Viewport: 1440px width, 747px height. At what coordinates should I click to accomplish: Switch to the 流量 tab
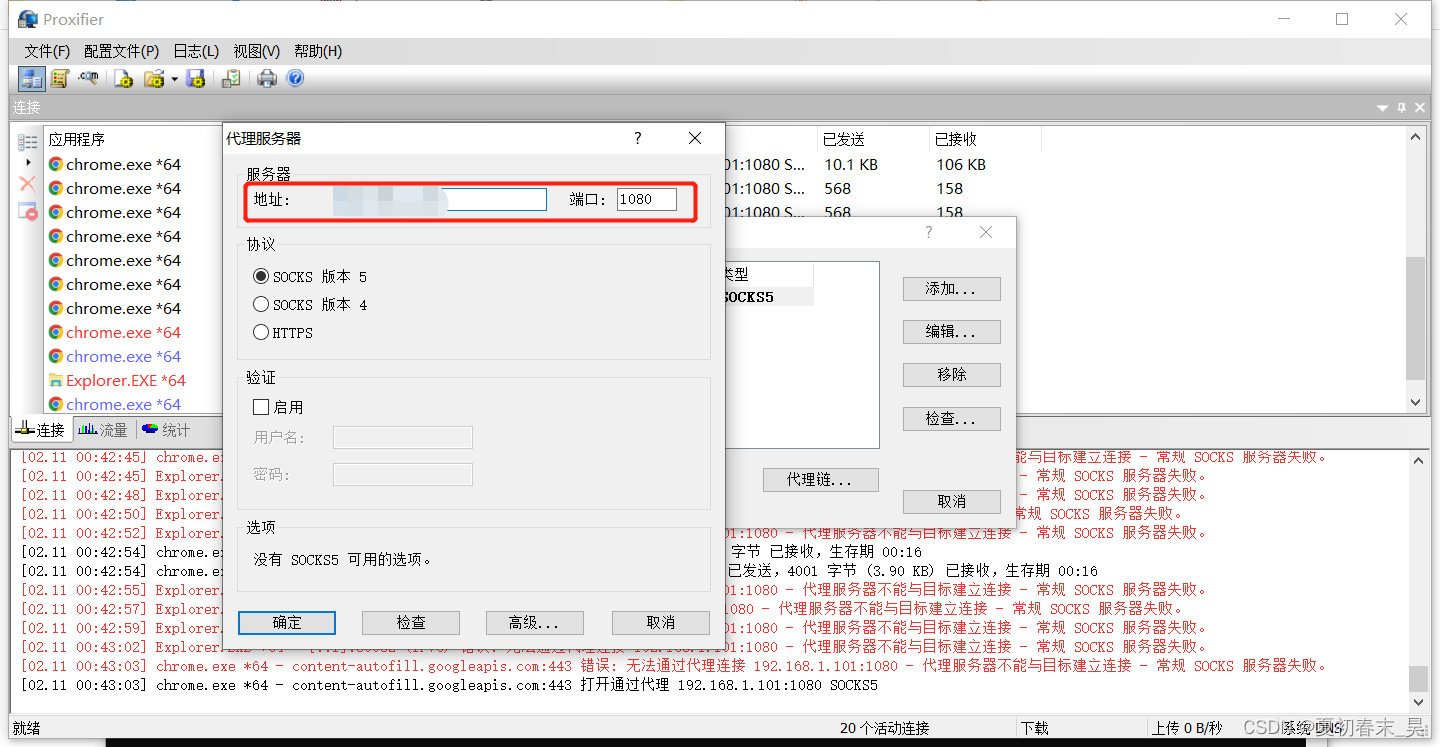[103, 430]
